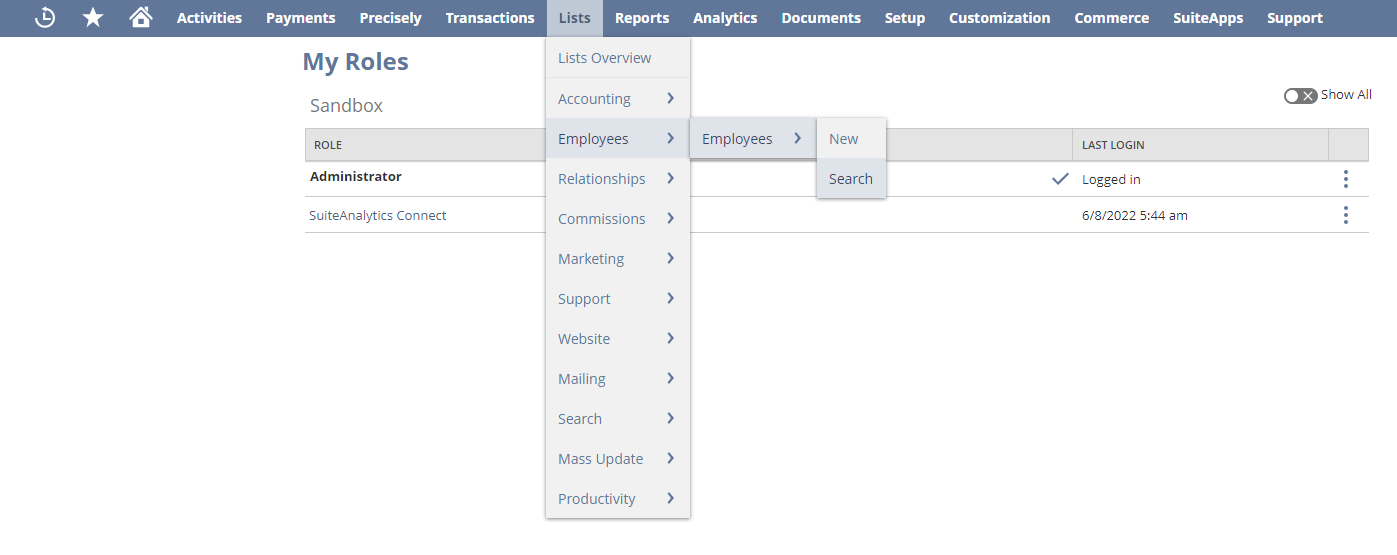The width and height of the screenshot is (1397, 555).
Task: Choose New in Employees submenu
Action: [x=844, y=139]
